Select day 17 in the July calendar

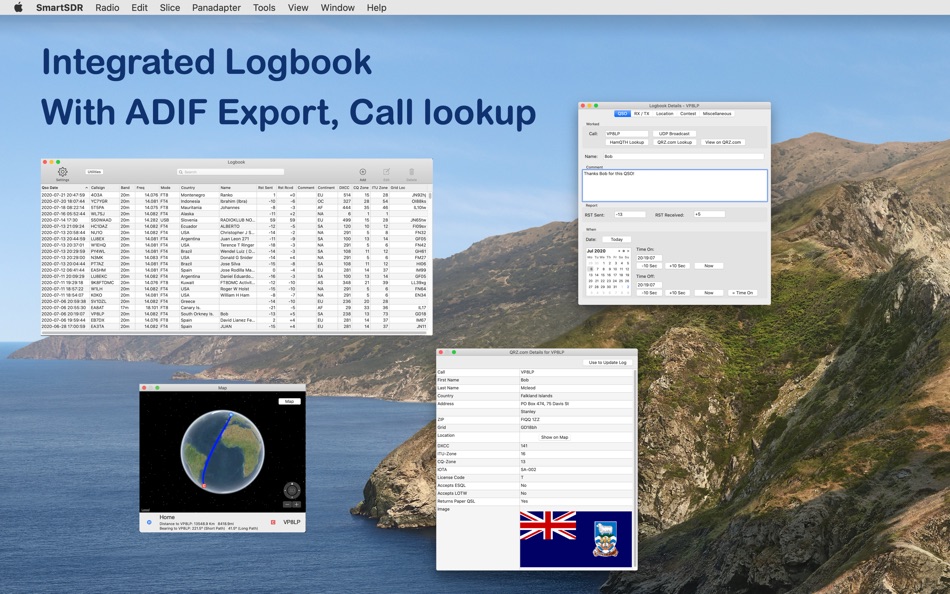[615, 275]
